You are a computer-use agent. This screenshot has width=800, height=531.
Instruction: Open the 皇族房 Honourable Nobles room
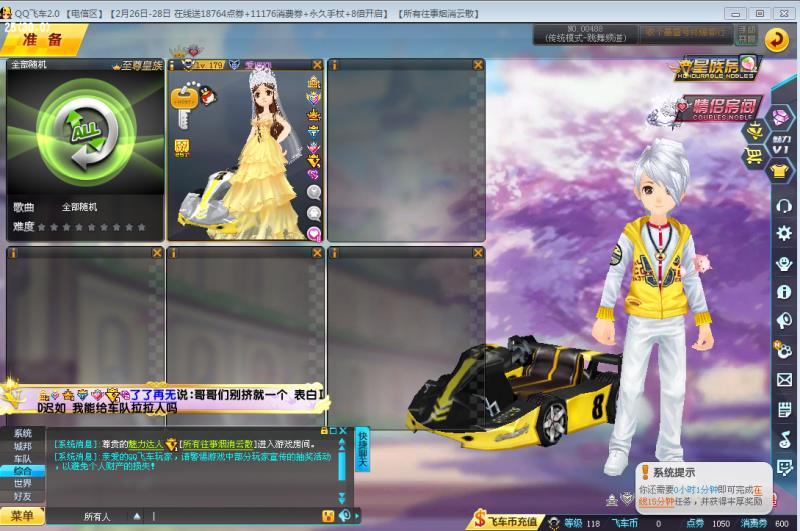(x=715, y=68)
